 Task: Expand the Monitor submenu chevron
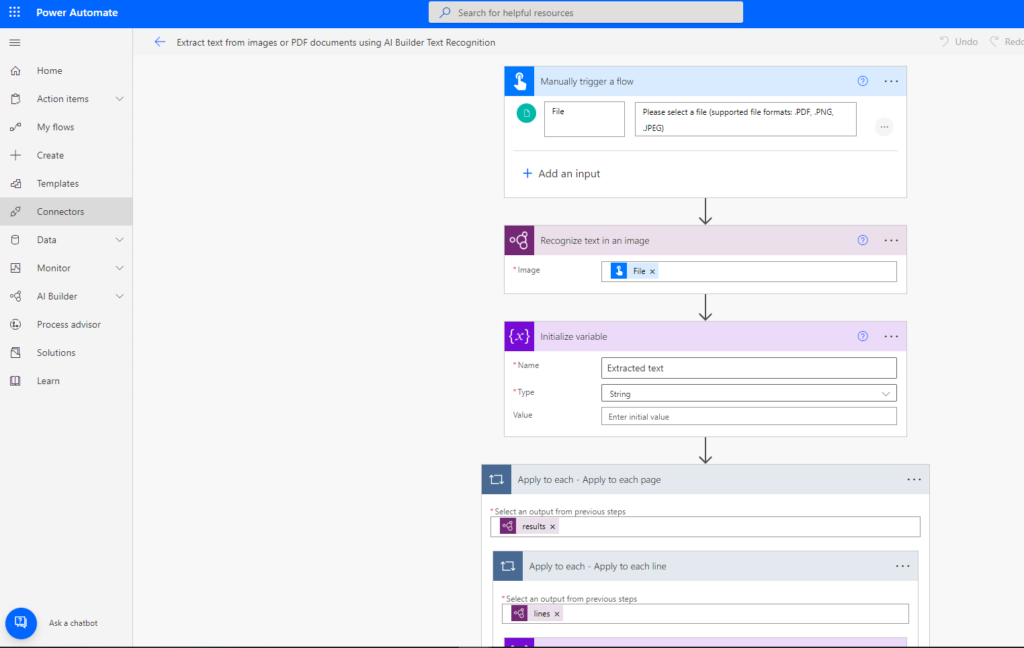(x=120, y=268)
